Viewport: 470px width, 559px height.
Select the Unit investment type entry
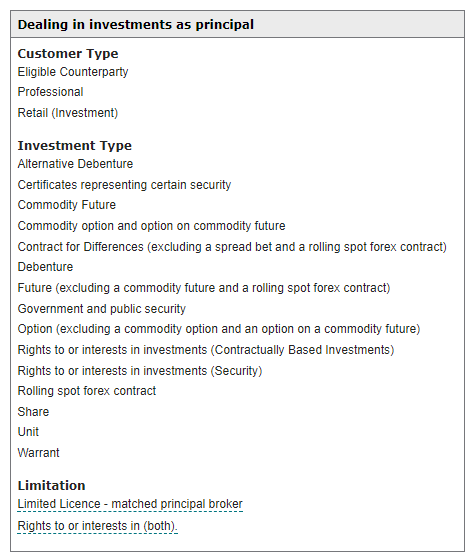(28, 432)
